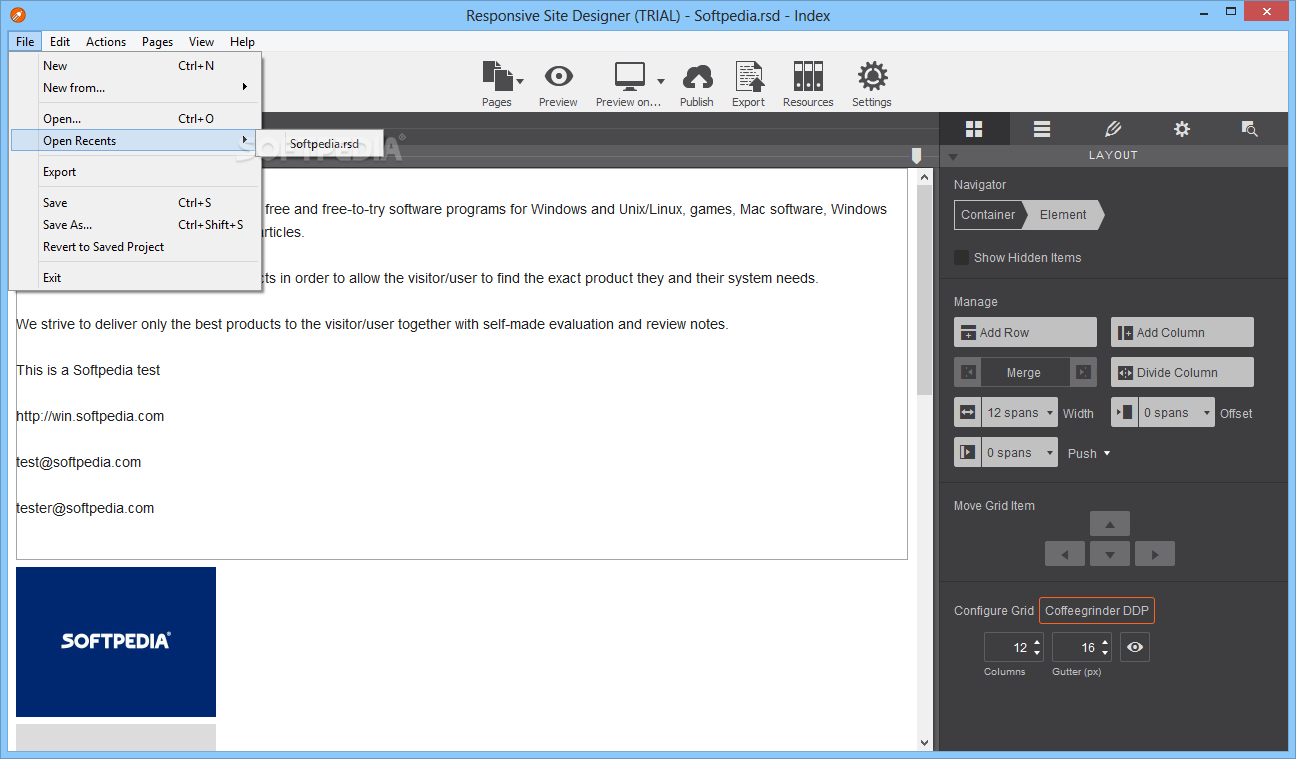Move grid item down
Viewport: 1296px width, 759px height.
pyautogui.click(x=1110, y=554)
